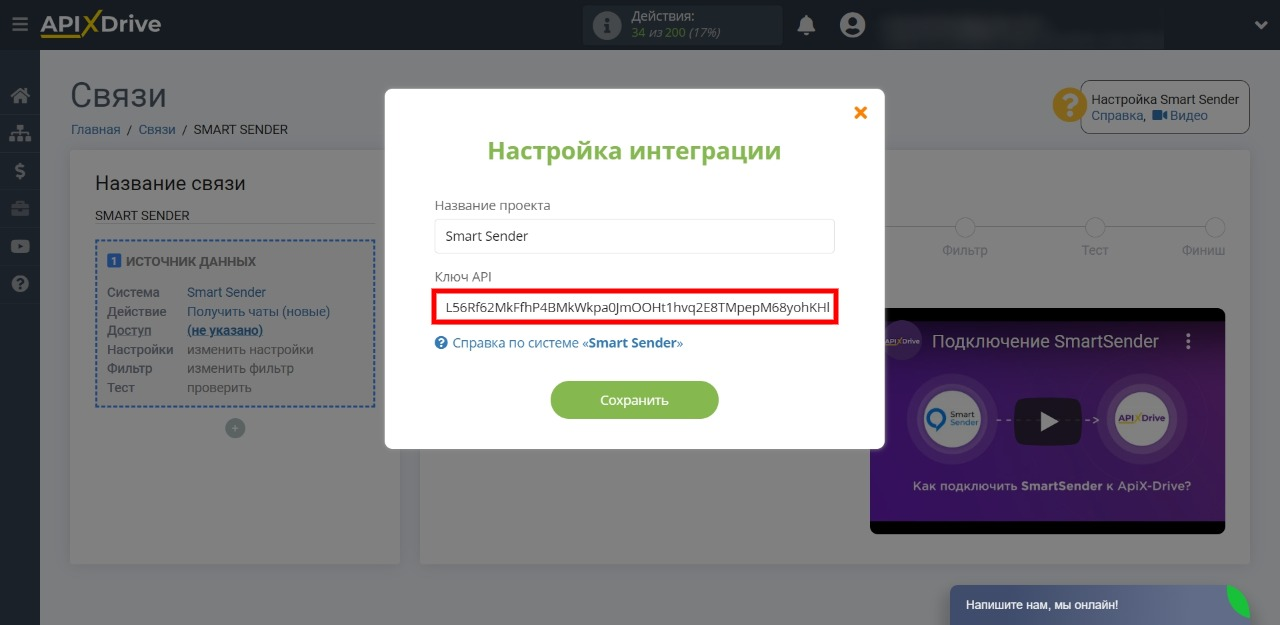1280x625 pixels.
Task: Click Smart Sender system link
Action: pyautogui.click(x=226, y=292)
